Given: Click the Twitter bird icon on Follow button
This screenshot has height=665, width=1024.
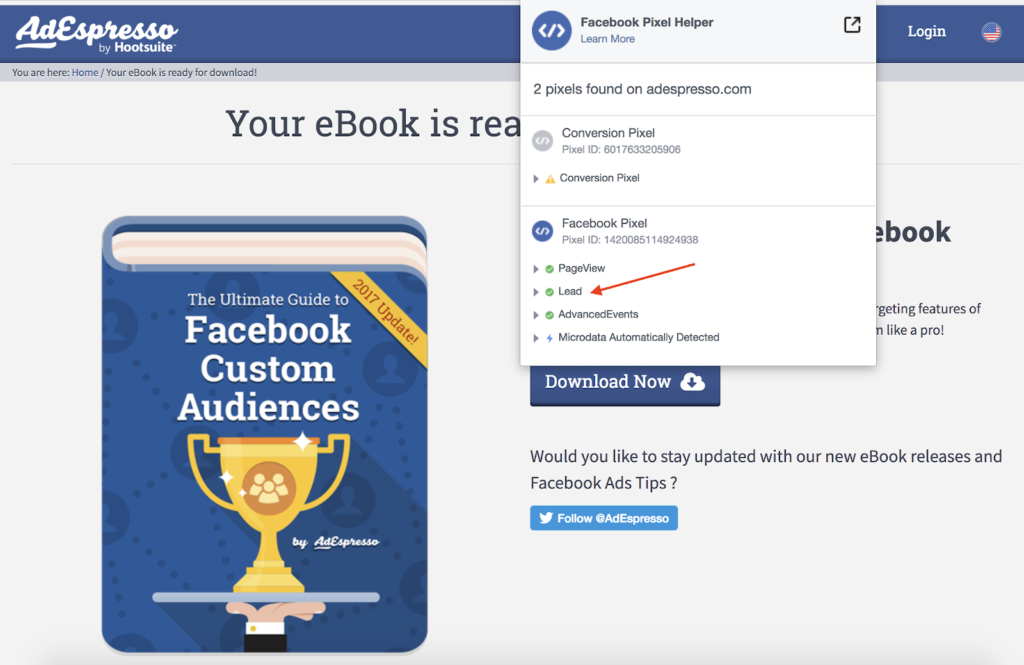Looking at the screenshot, I should click(x=546, y=518).
